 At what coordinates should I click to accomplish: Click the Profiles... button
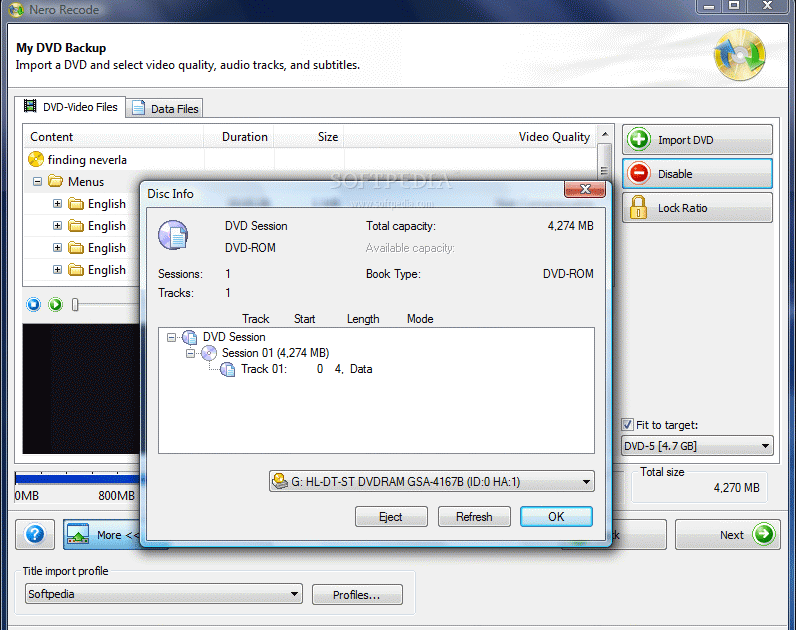pos(357,594)
